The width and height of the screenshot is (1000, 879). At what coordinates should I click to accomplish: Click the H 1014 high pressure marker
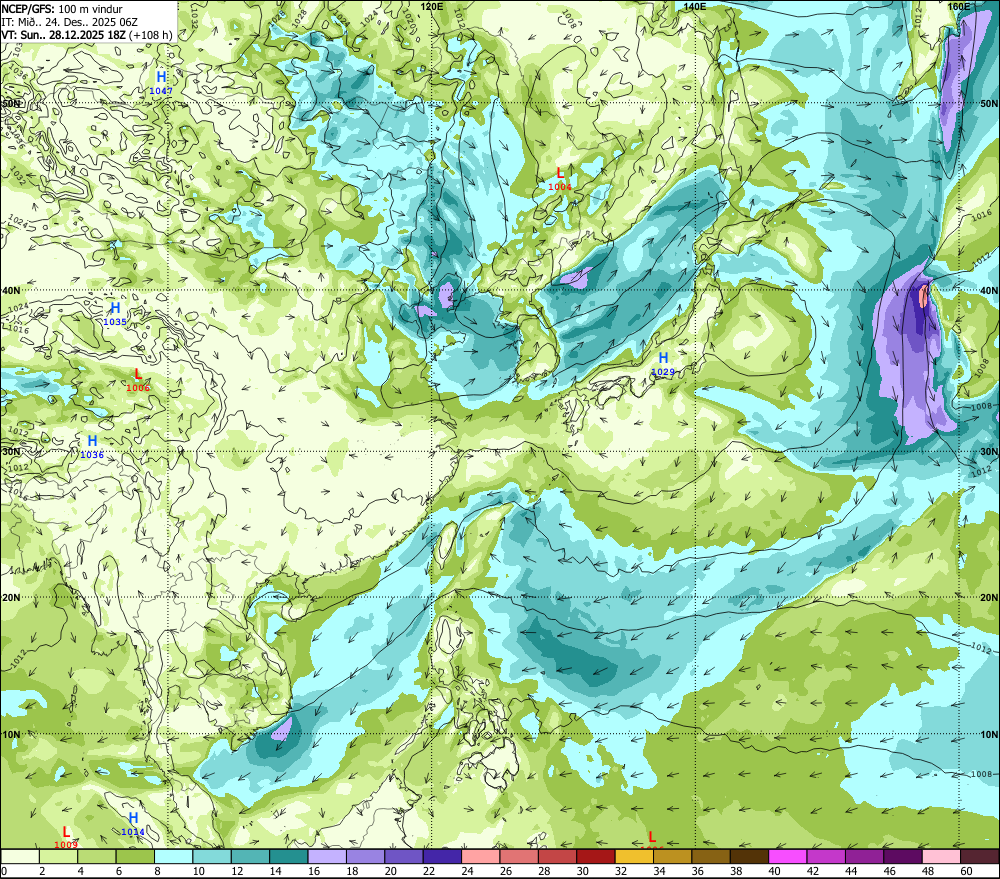133,824
